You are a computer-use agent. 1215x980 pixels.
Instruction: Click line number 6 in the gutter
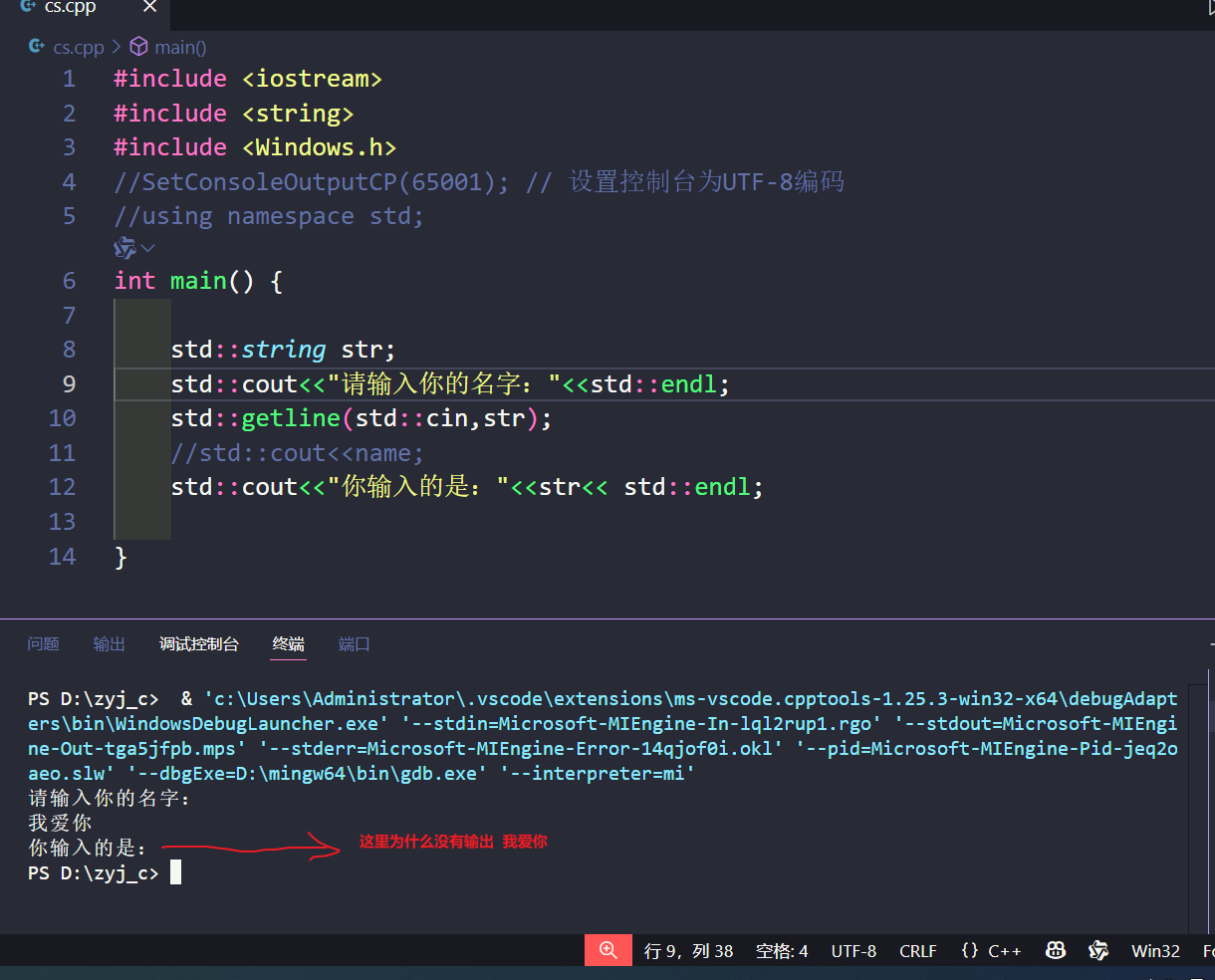[x=69, y=281]
